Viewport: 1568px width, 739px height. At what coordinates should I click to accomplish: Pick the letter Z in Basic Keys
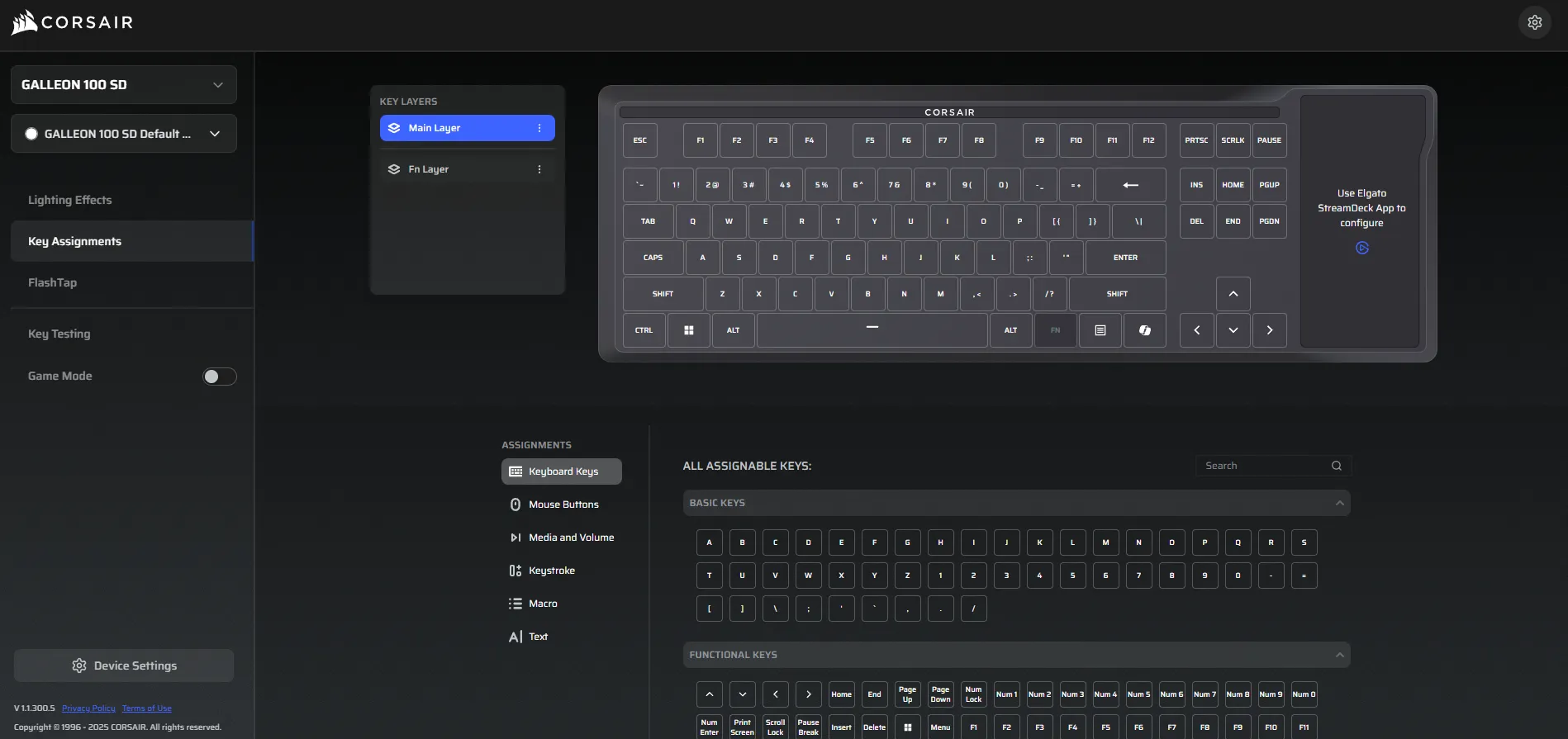907,576
